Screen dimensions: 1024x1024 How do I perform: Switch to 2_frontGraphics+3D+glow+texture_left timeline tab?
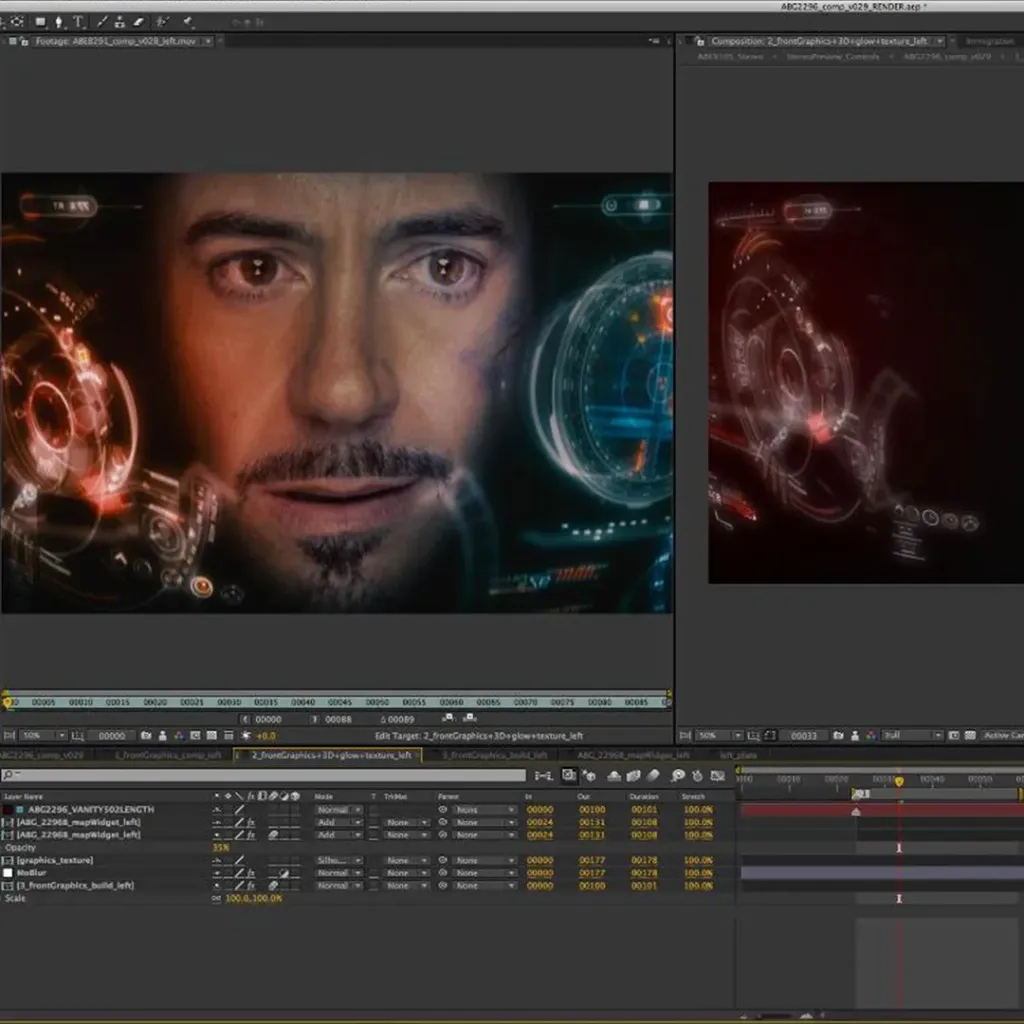pos(328,755)
